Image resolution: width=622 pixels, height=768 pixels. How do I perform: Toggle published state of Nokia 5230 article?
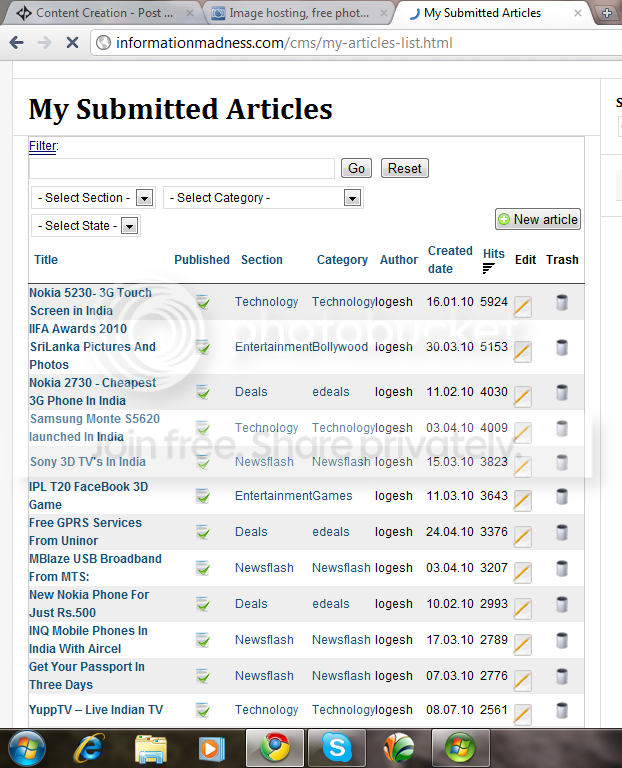click(x=203, y=302)
